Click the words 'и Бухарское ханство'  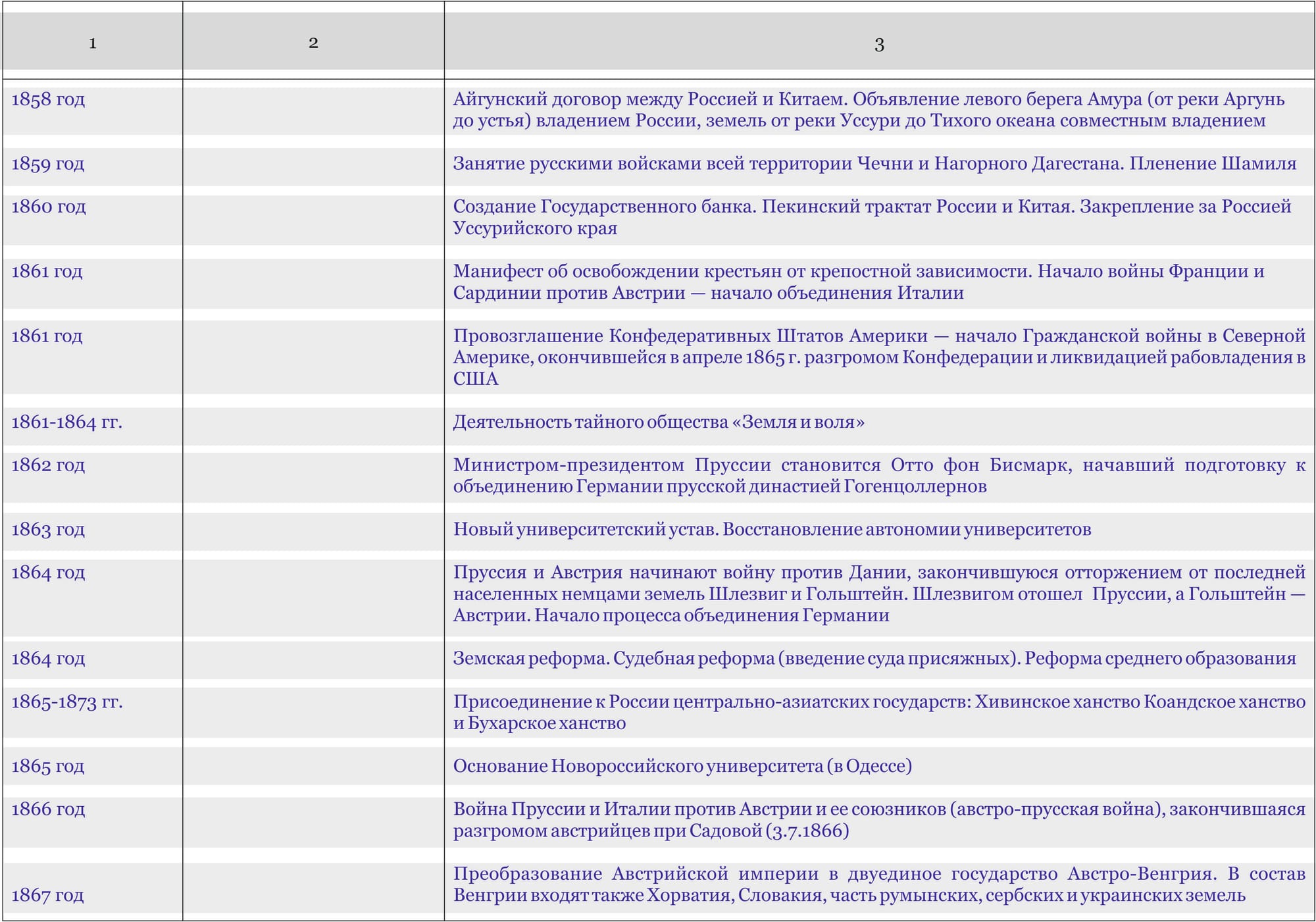[x=540, y=723]
